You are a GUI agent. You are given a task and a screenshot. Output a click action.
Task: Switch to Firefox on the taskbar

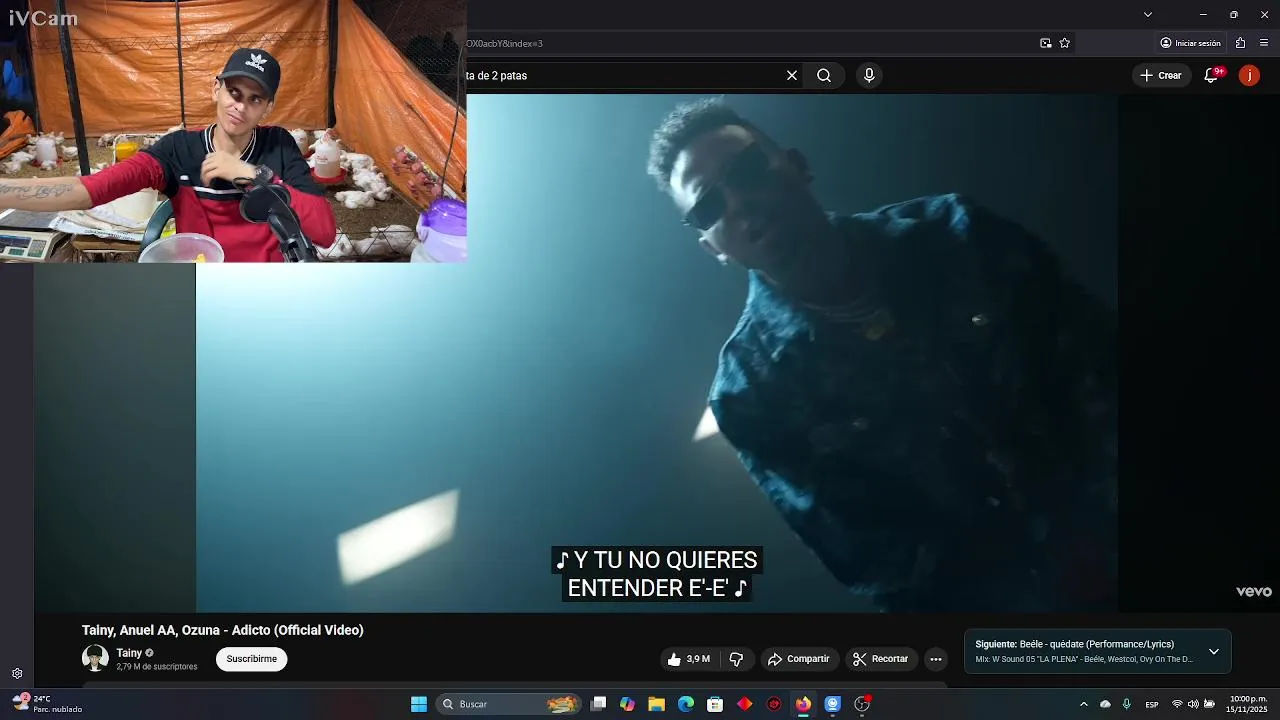(803, 704)
